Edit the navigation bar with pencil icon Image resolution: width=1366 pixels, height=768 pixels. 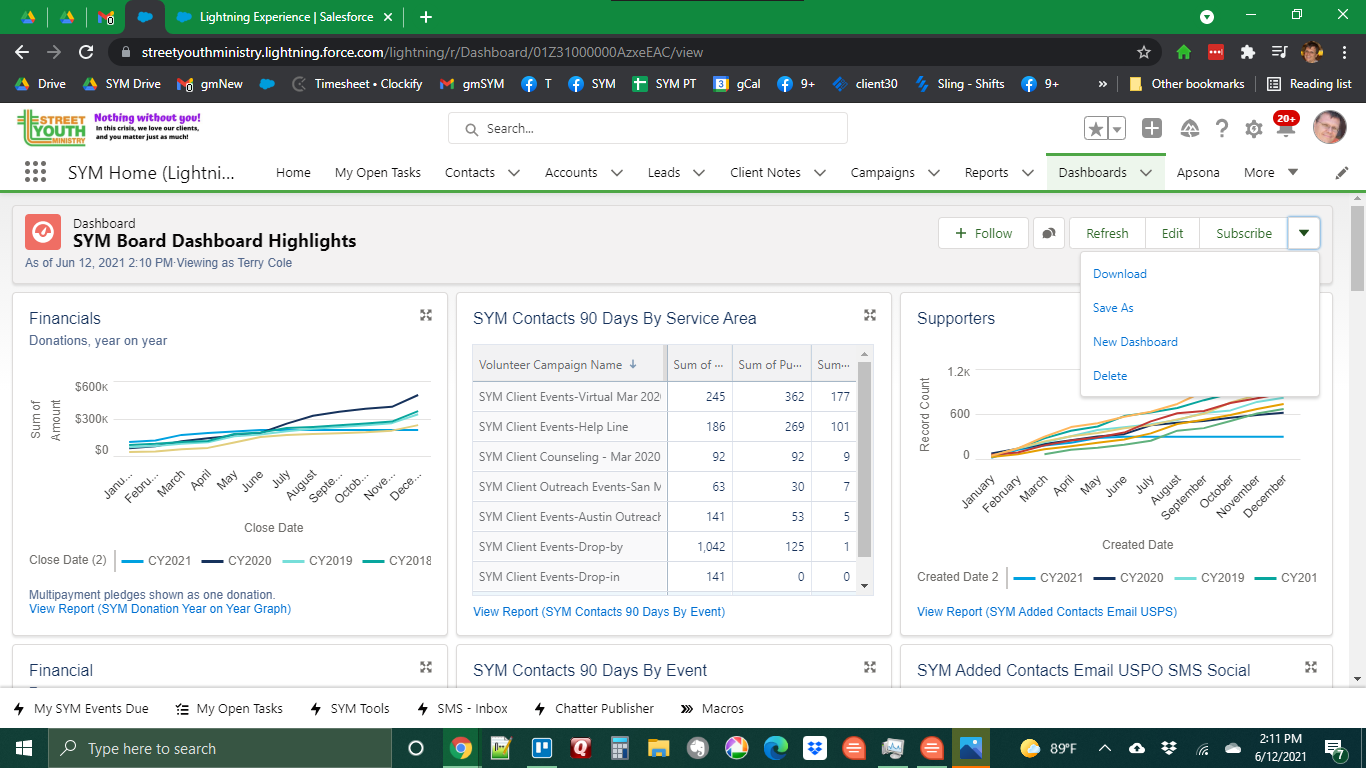(x=1342, y=172)
